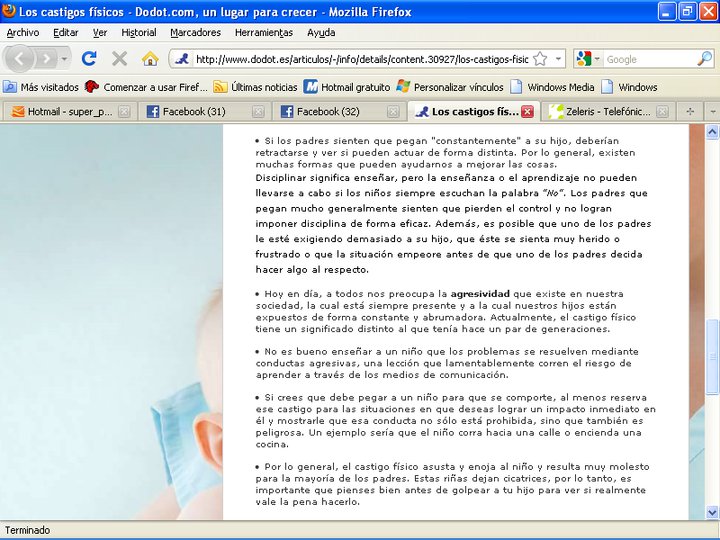
Task: Reload the current page
Action: [89, 59]
